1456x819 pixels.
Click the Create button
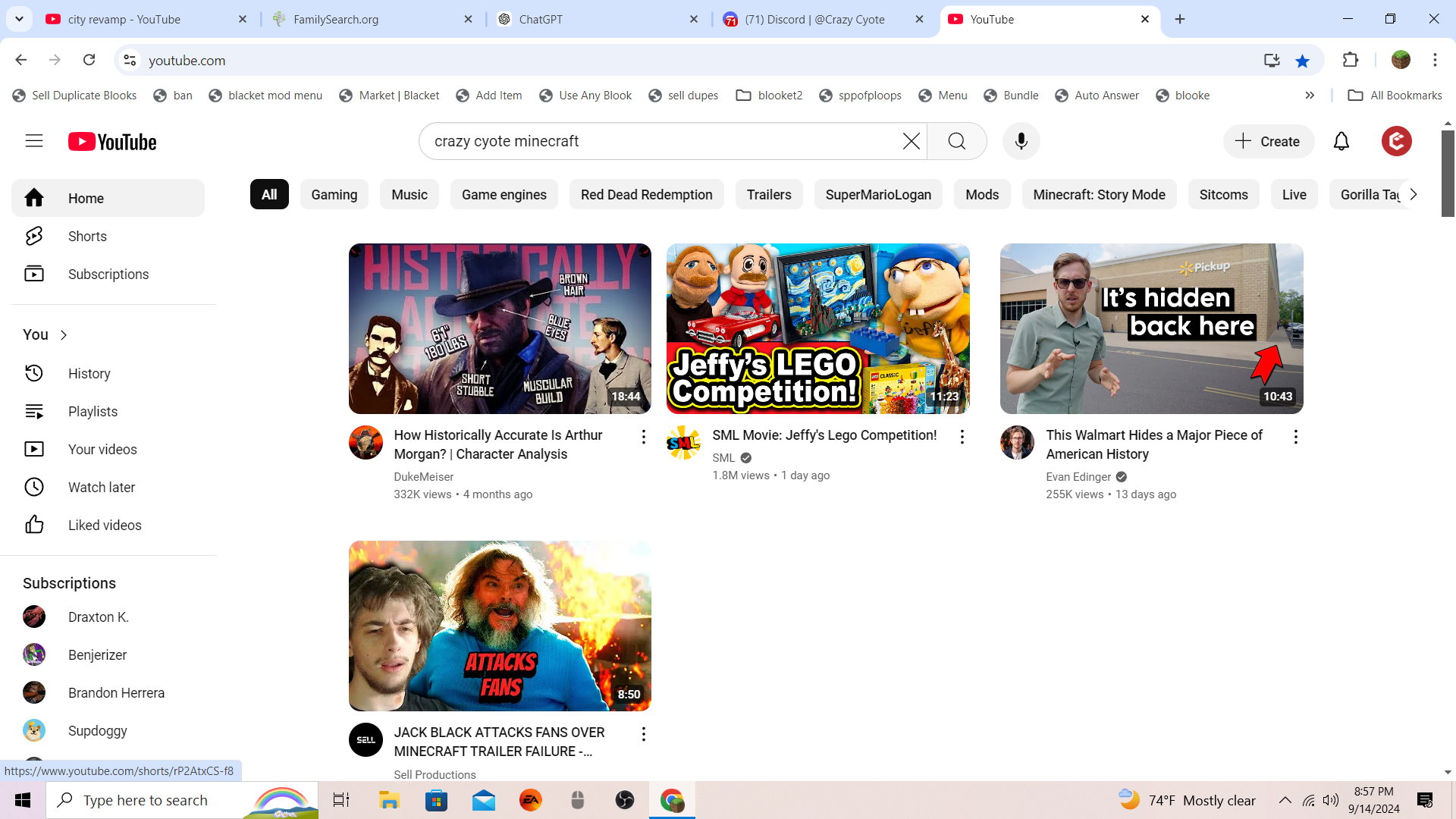pyautogui.click(x=1268, y=142)
